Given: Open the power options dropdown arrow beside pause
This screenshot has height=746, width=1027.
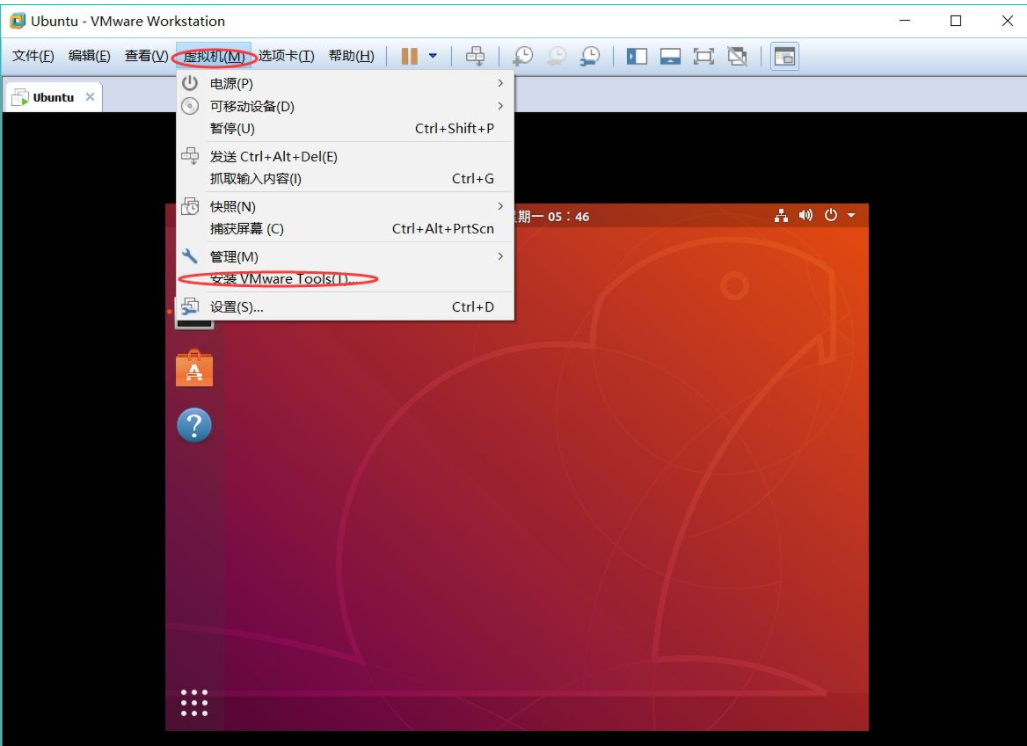Looking at the screenshot, I should point(433,56).
